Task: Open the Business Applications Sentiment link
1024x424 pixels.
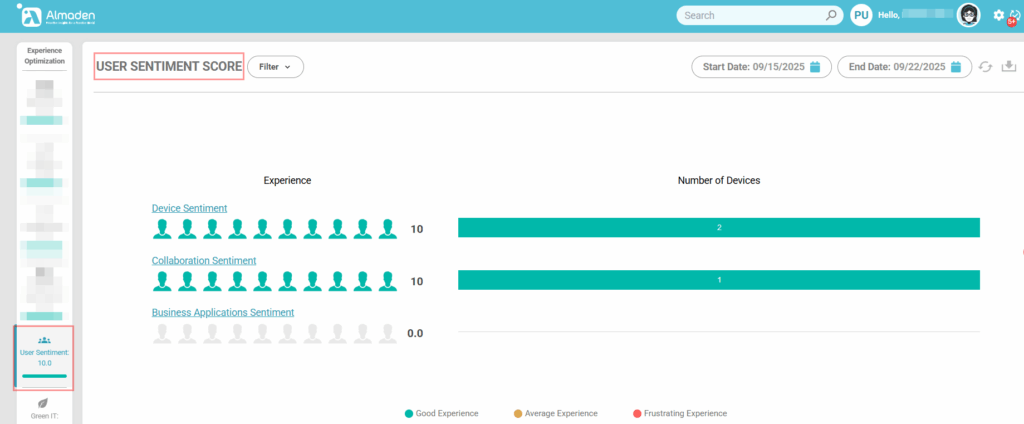Action: pyautogui.click(x=223, y=312)
